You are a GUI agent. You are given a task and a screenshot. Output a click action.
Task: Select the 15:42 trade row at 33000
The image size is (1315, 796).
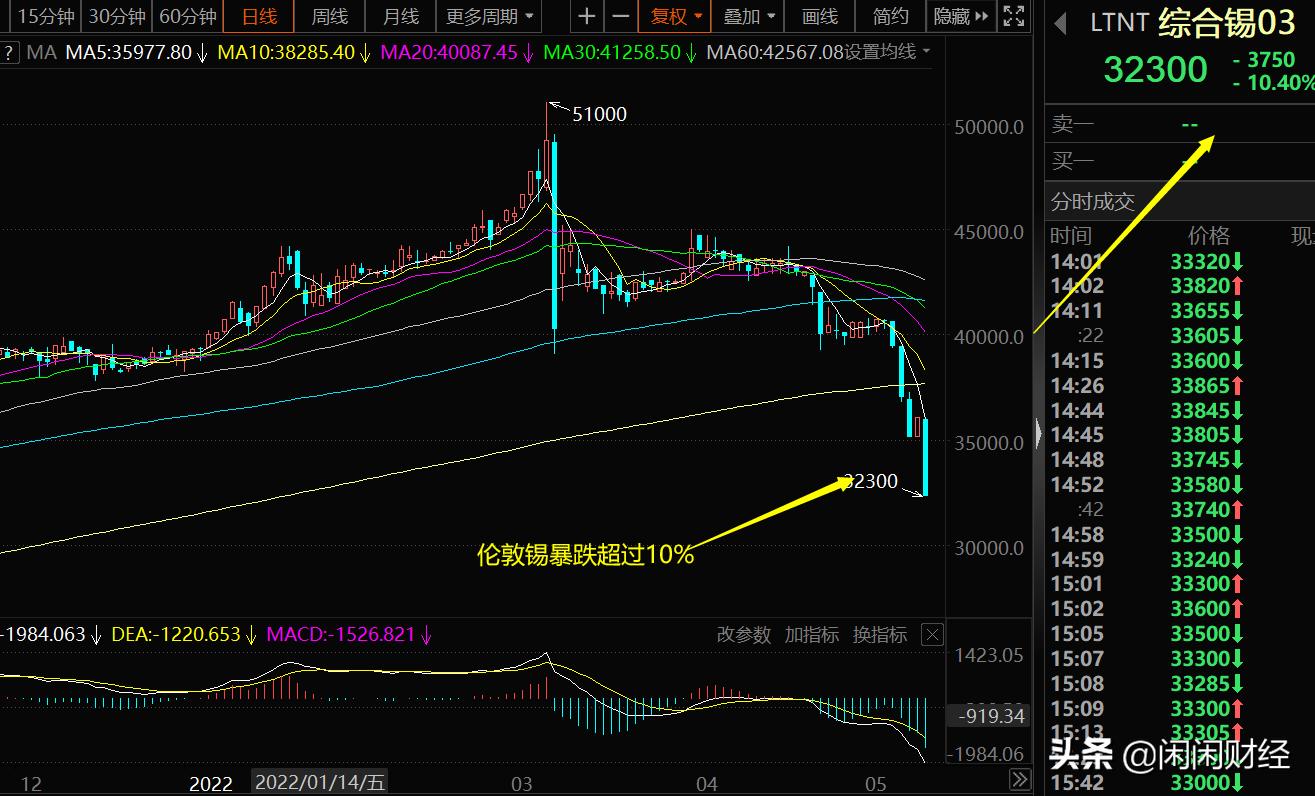(x=1180, y=783)
